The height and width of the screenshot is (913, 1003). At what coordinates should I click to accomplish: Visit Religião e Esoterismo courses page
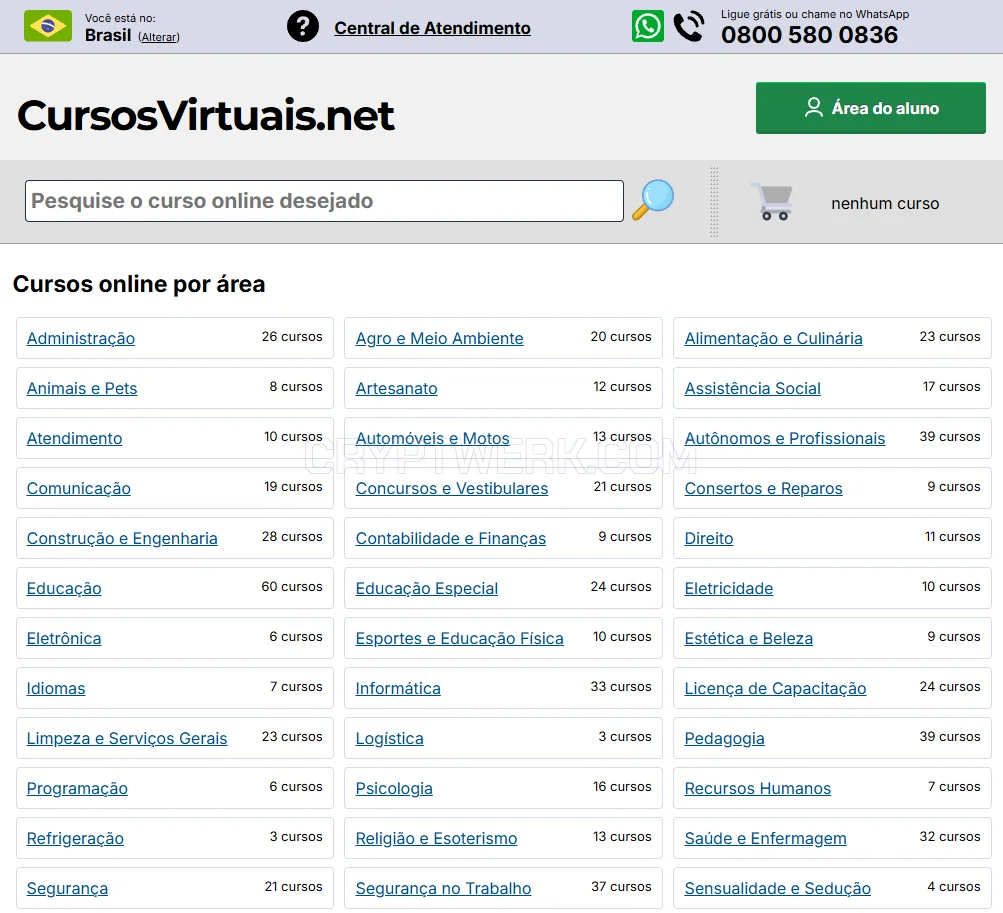pyautogui.click(x=436, y=838)
